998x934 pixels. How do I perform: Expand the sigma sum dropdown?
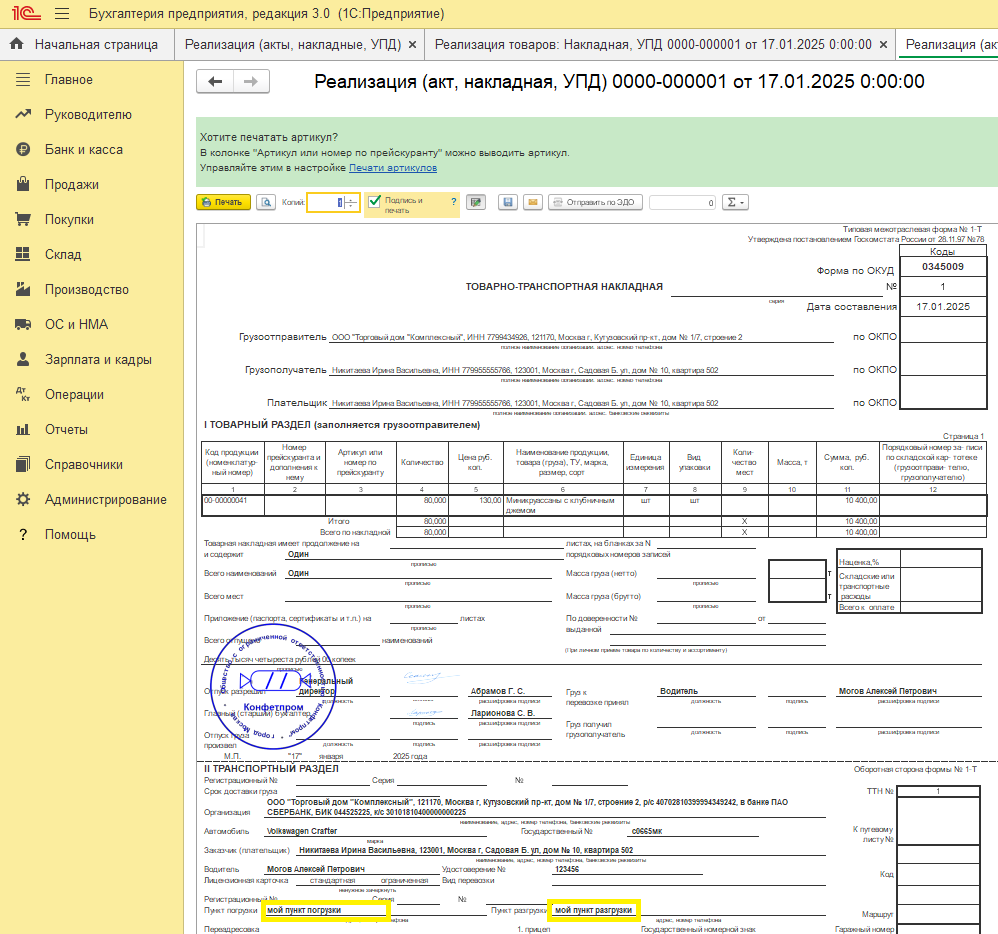[735, 202]
